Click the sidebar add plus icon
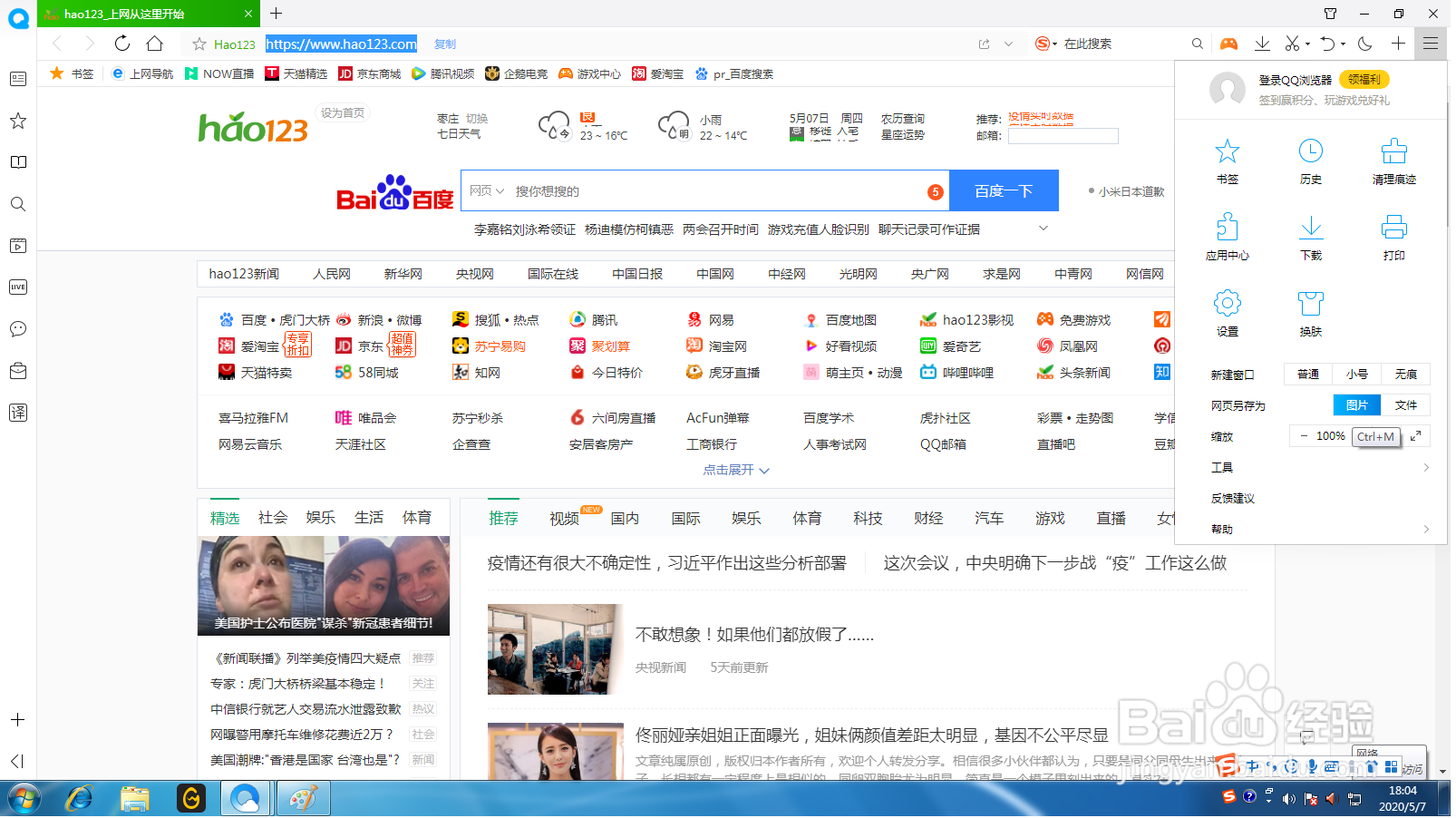Viewport: 1456px width, 818px height. pos(18,720)
